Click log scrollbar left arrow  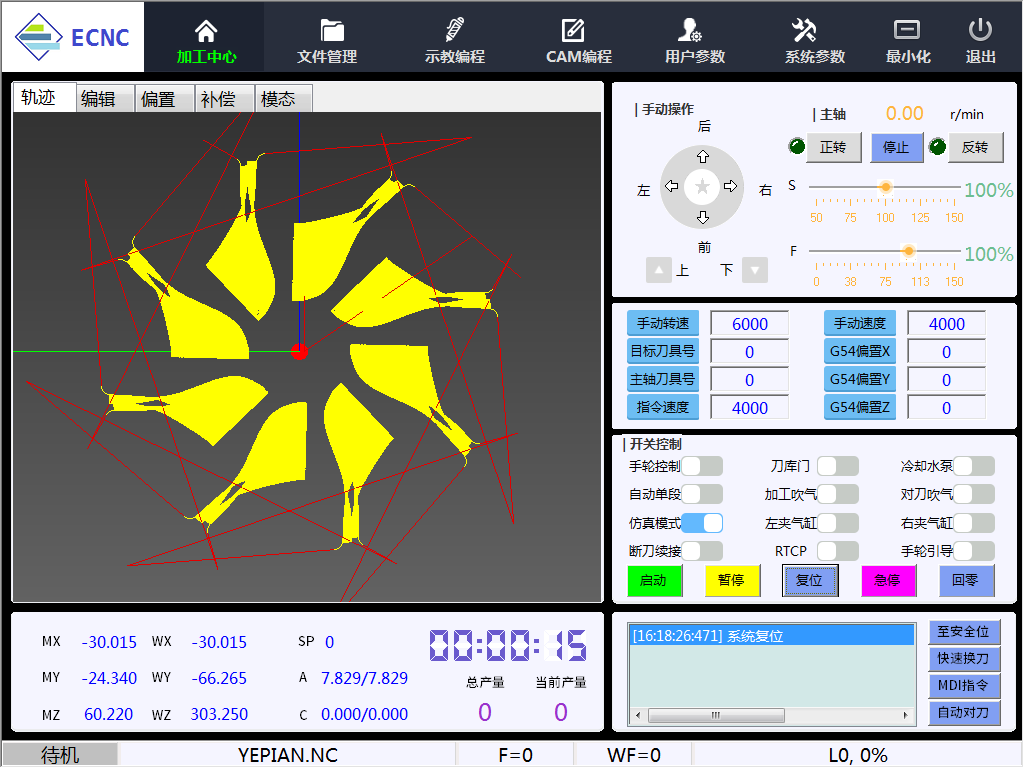click(638, 714)
